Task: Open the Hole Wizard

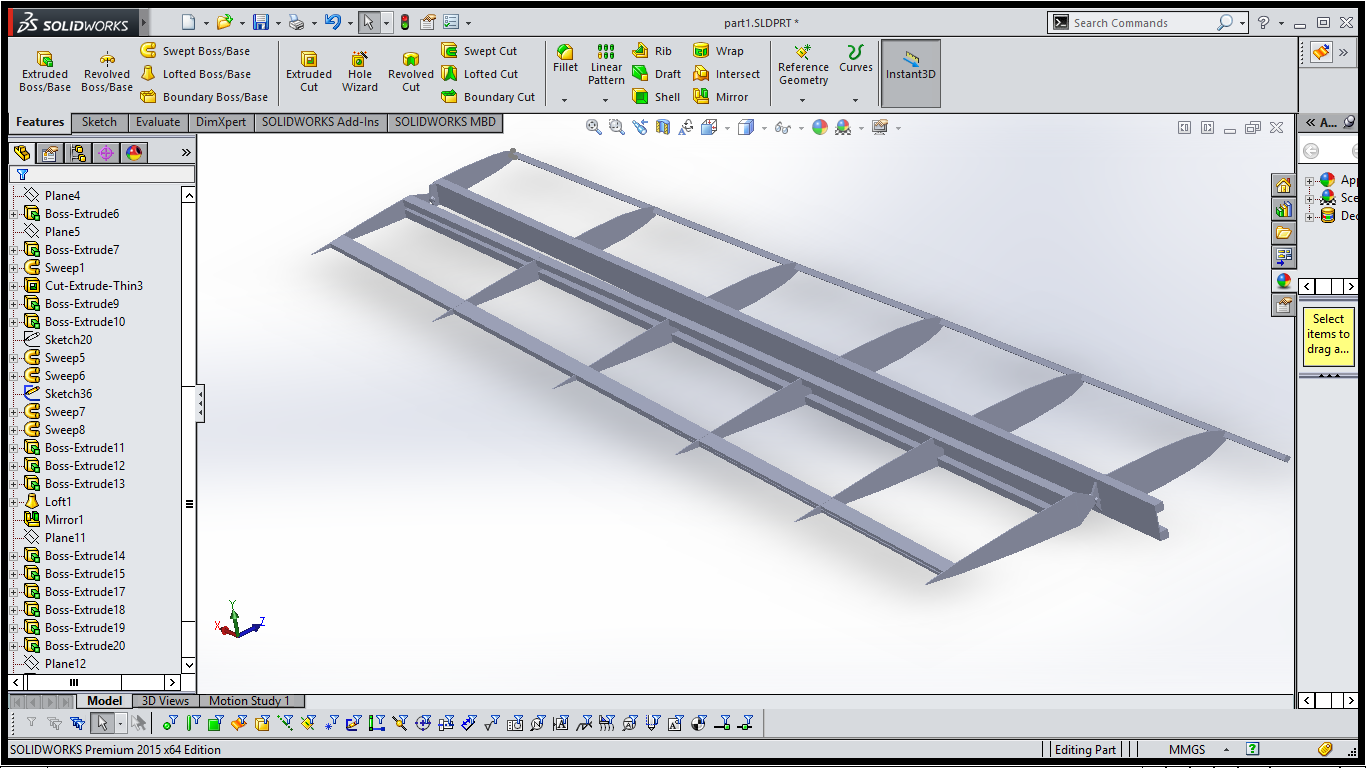Action: click(360, 72)
